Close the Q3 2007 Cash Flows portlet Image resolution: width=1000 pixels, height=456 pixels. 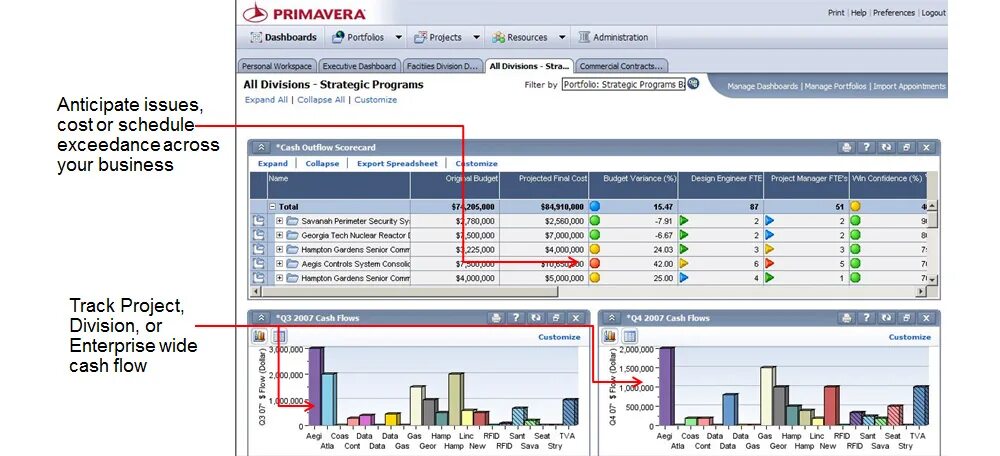point(575,318)
